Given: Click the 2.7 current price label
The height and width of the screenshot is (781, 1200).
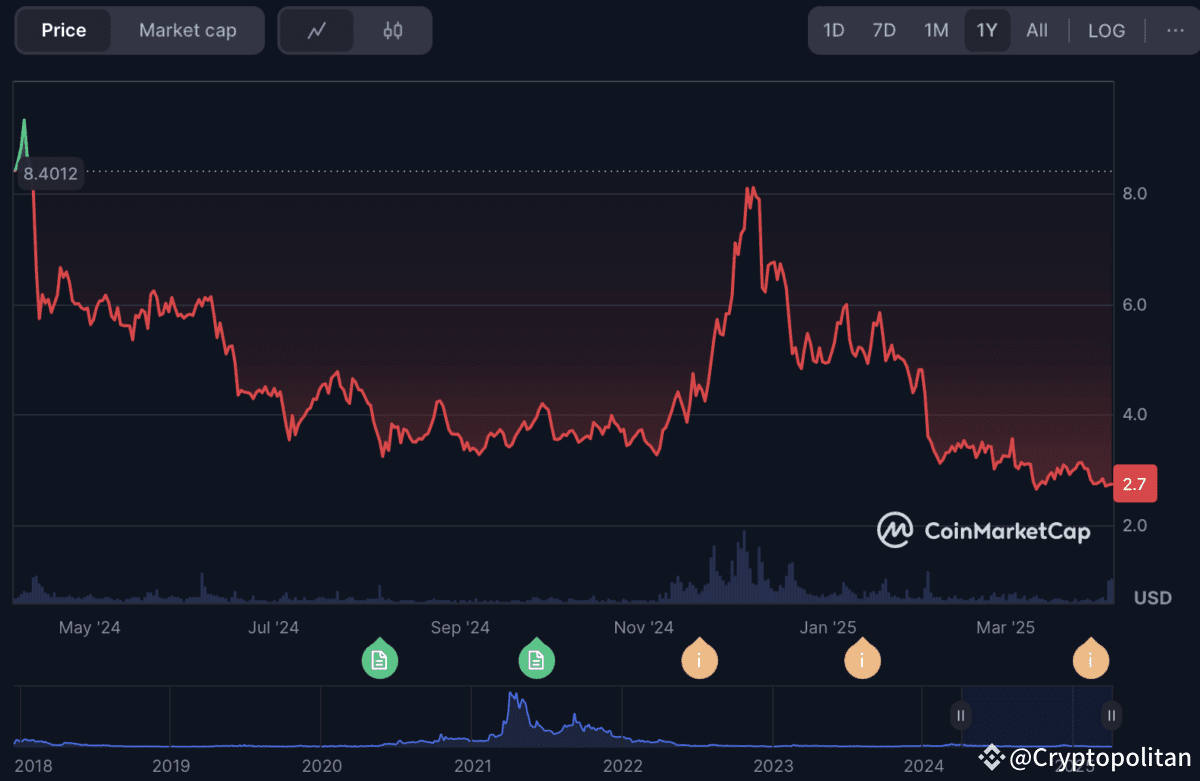Looking at the screenshot, I should tap(1135, 483).
